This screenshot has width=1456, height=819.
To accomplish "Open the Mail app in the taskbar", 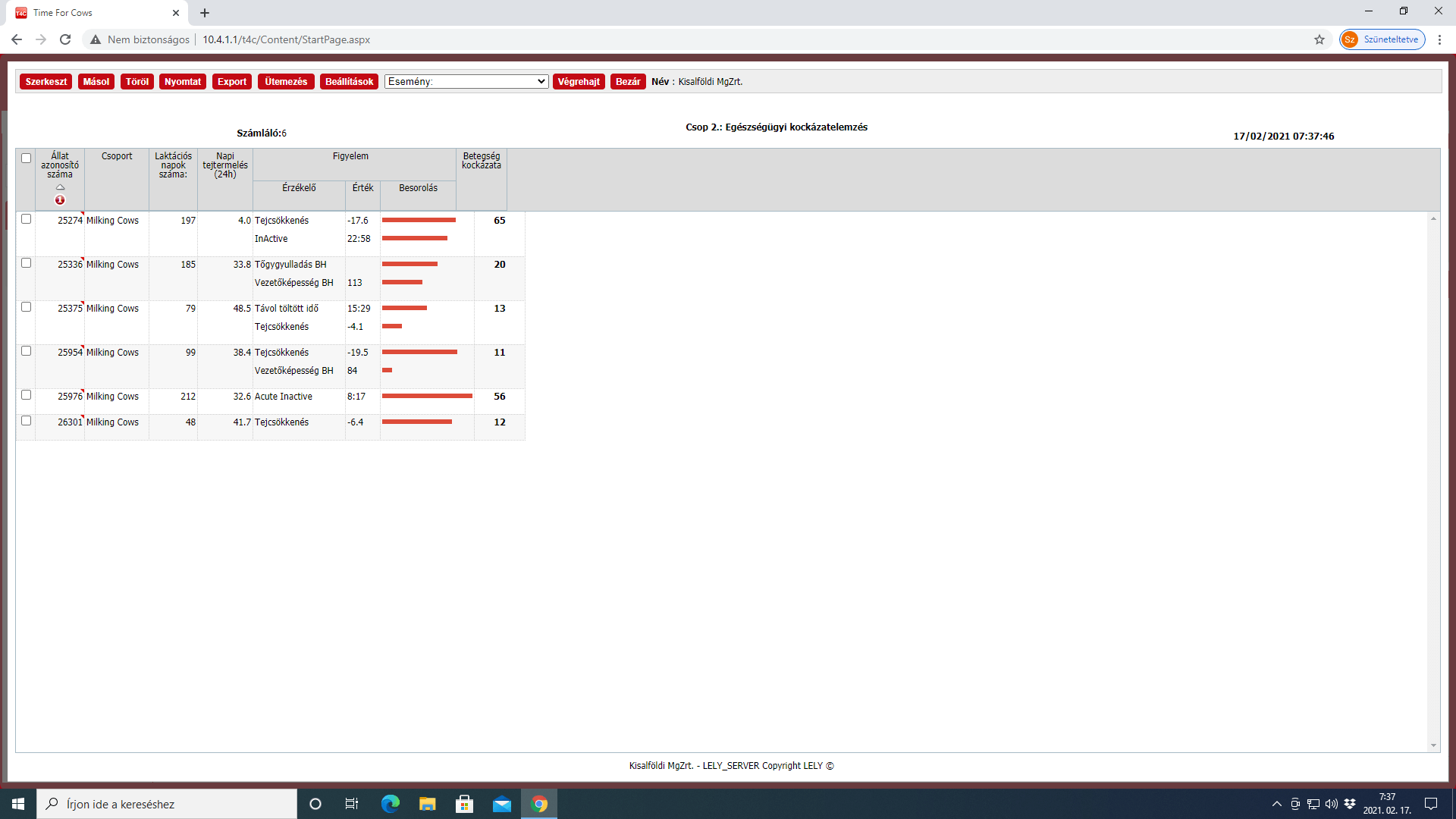I will tap(501, 804).
